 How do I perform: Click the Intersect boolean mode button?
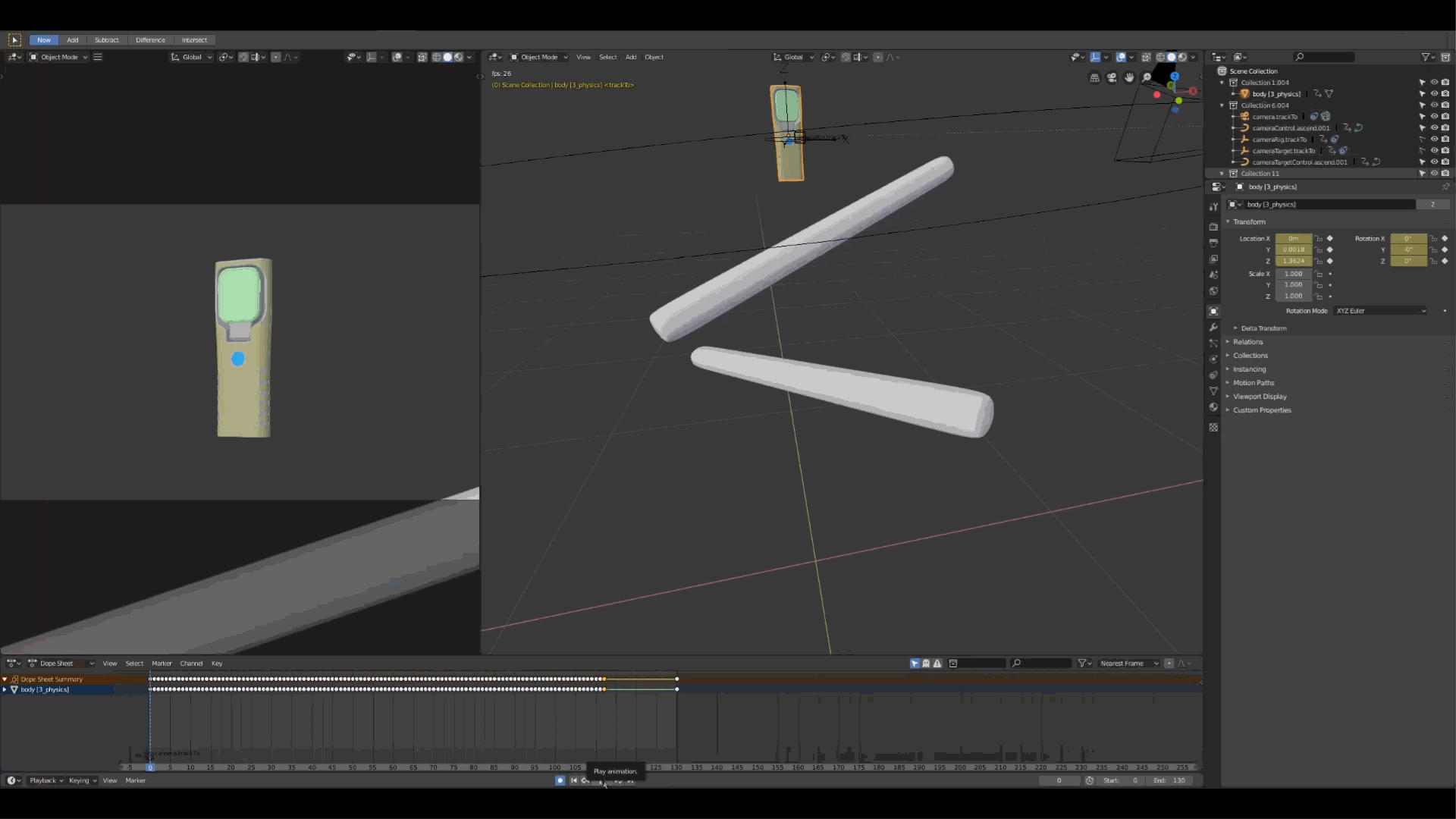(194, 40)
